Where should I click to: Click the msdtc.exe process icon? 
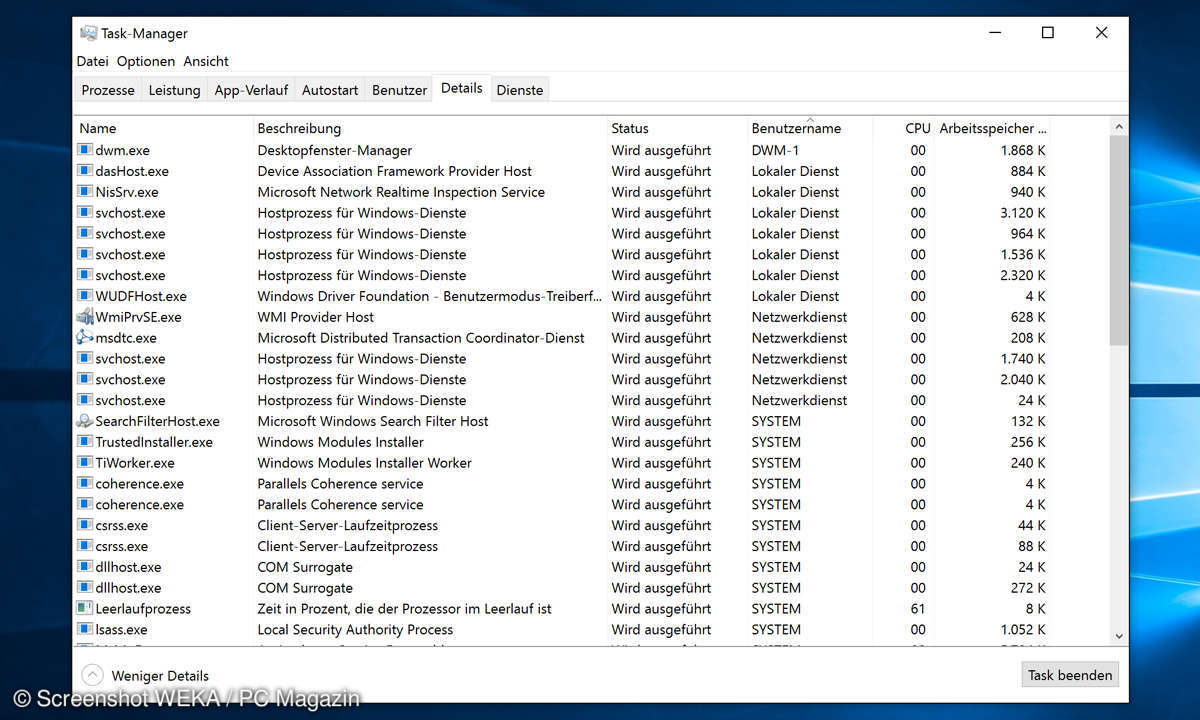point(86,338)
